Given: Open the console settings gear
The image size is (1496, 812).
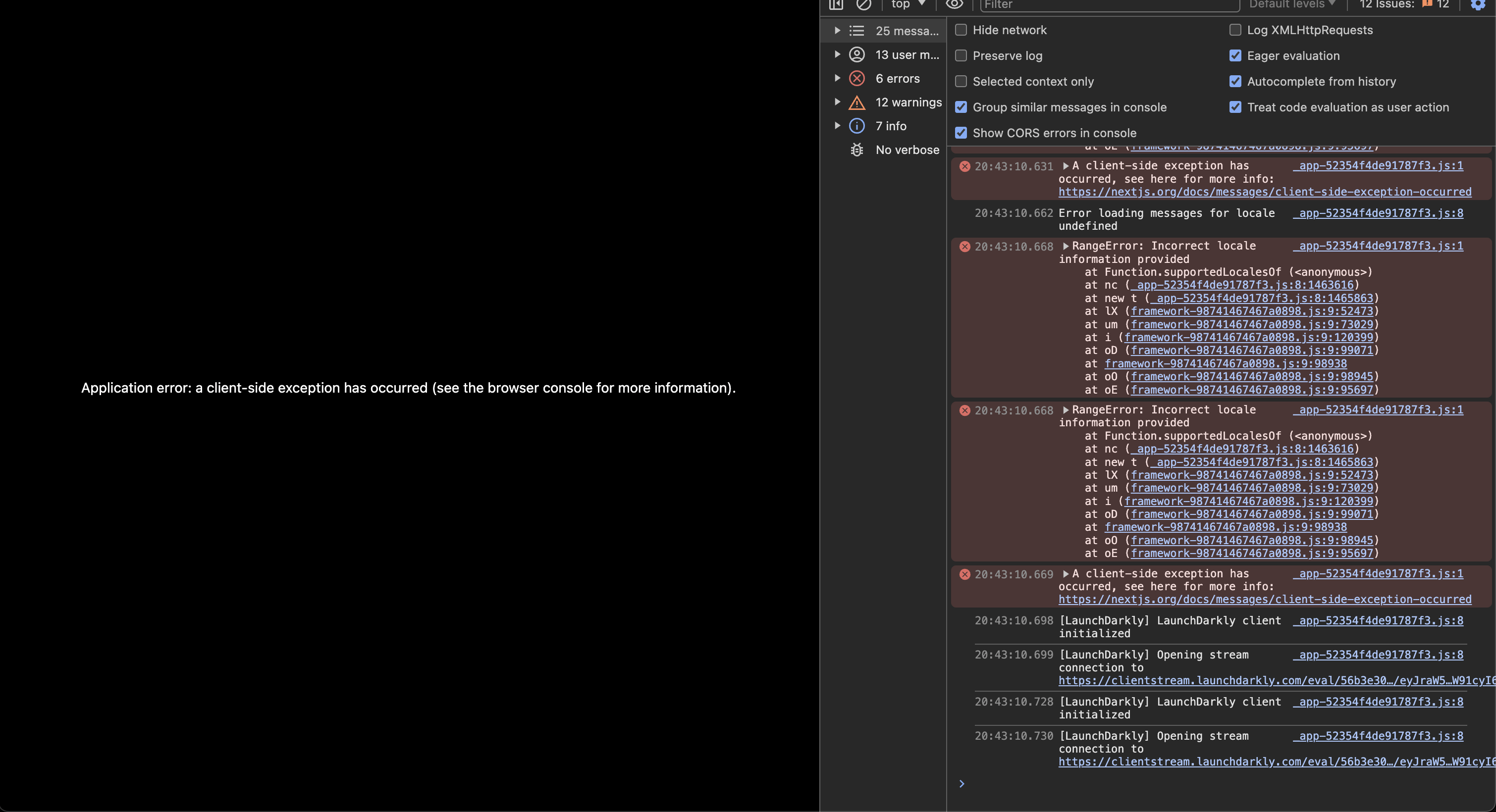Looking at the screenshot, I should (x=1478, y=4).
